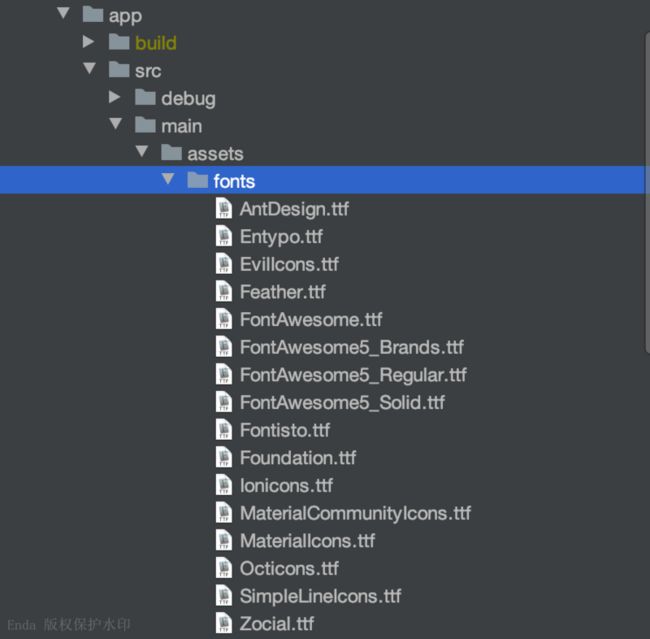This screenshot has width=650, height=639.
Task: Click the fonts folder icon
Action: click(197, 180)
